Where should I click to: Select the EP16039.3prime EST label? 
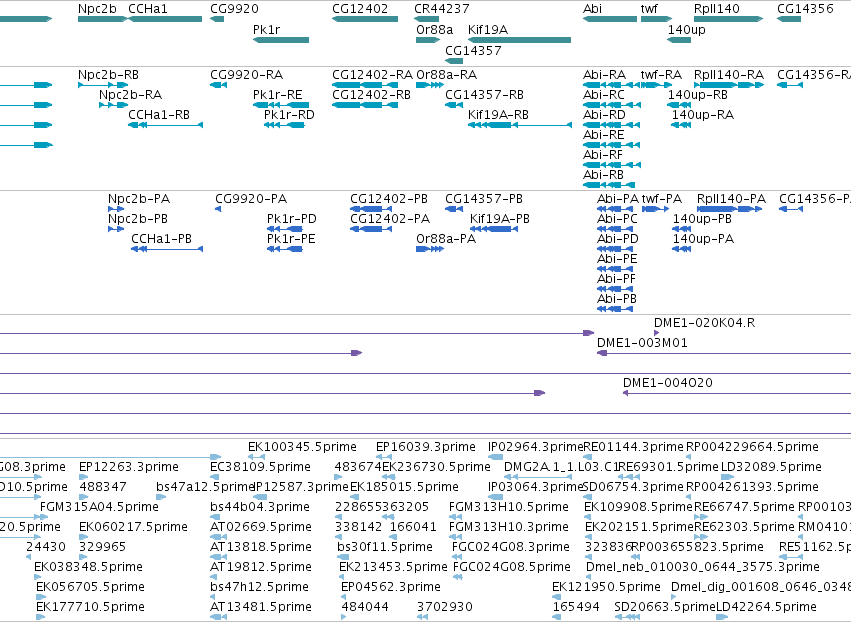tap(426, 447)
